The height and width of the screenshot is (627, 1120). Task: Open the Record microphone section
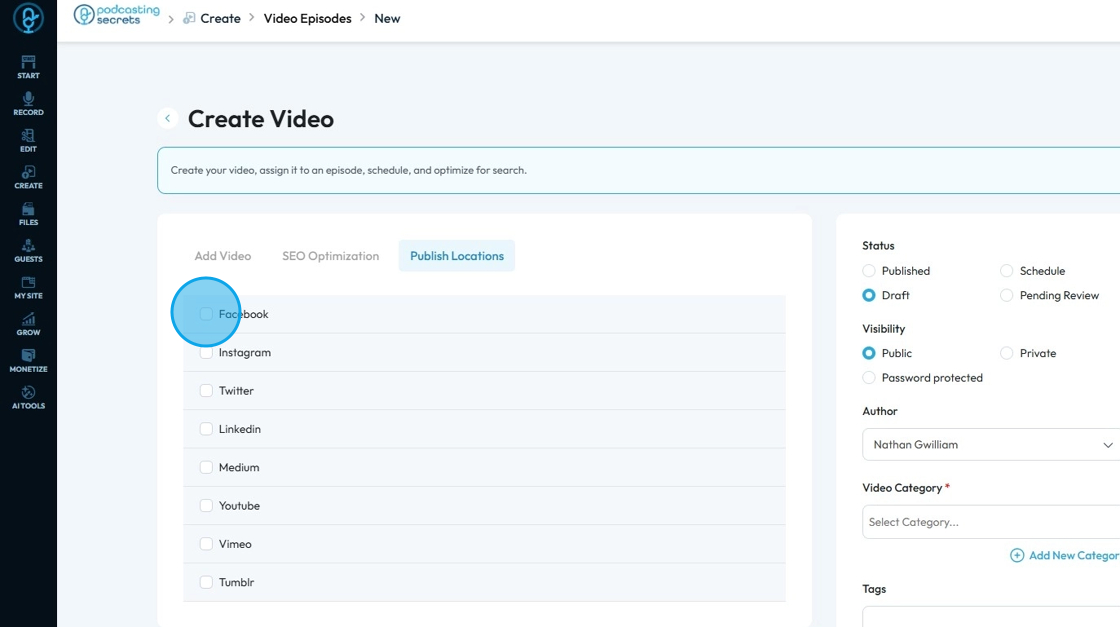coord(29,104)
